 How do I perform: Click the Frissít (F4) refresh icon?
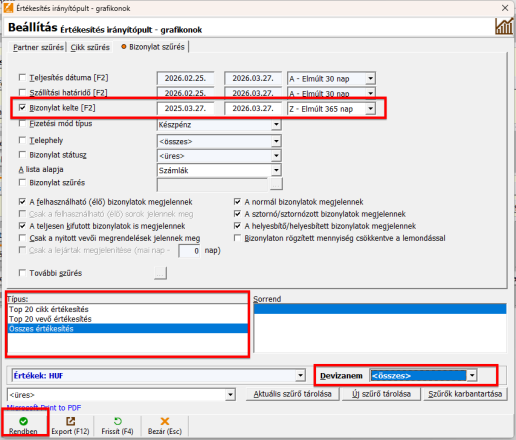click(x=118, y=421)
